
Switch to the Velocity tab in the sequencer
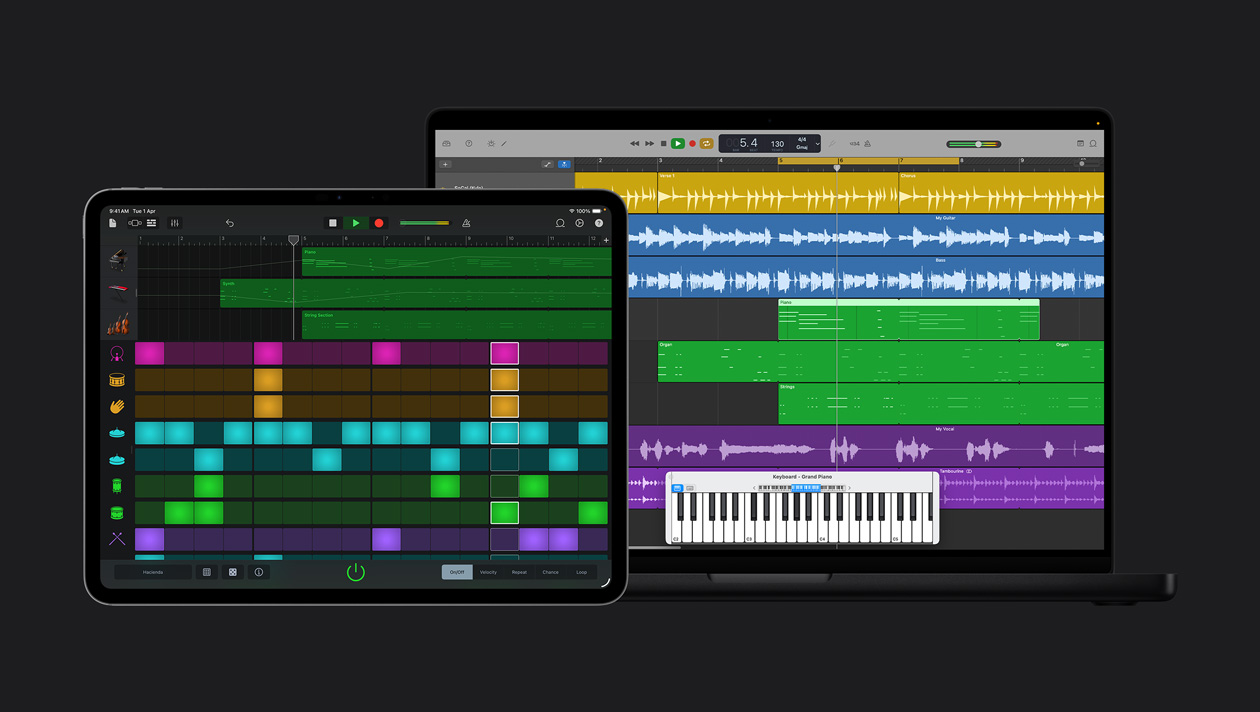click(488, 571)
